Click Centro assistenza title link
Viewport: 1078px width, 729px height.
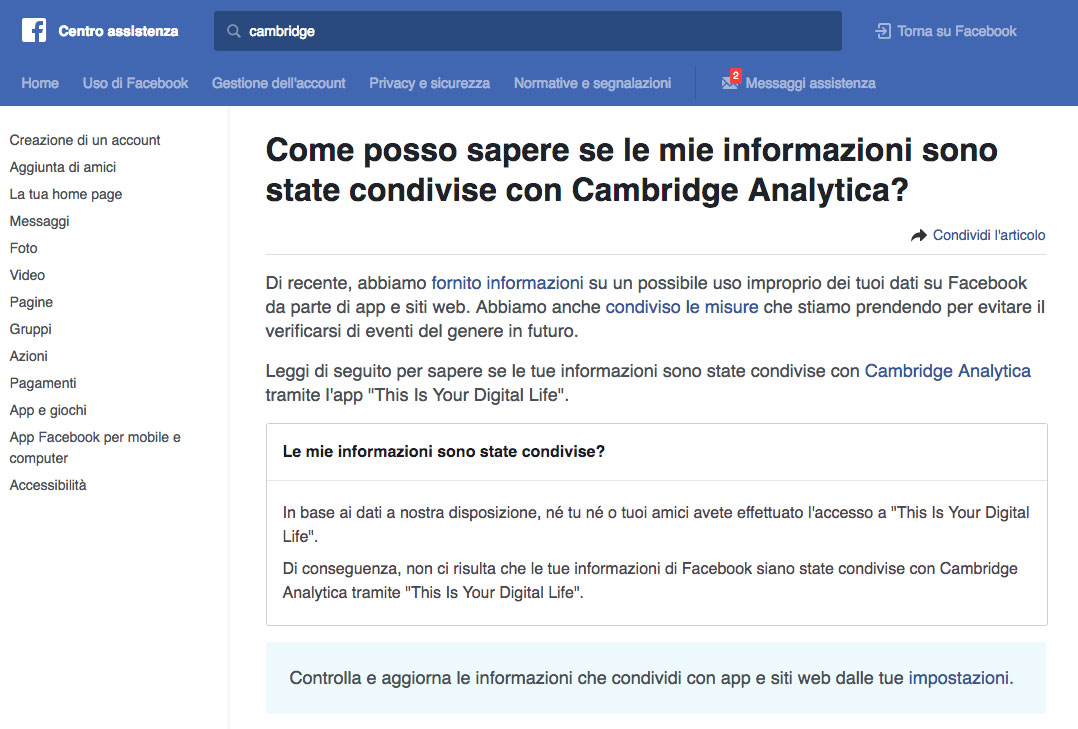[x=118, y=31]
